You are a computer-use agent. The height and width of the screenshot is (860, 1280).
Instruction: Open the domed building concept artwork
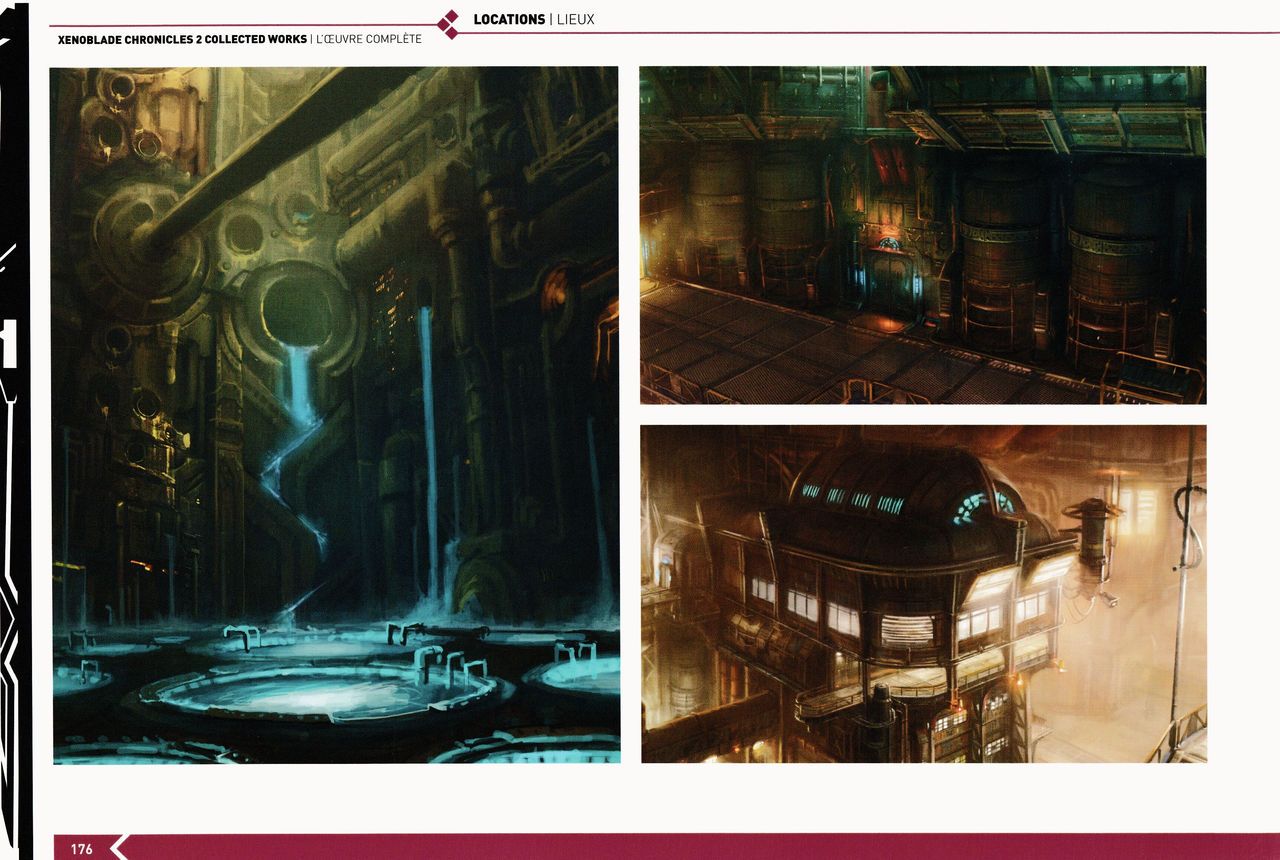pos(922,593)
